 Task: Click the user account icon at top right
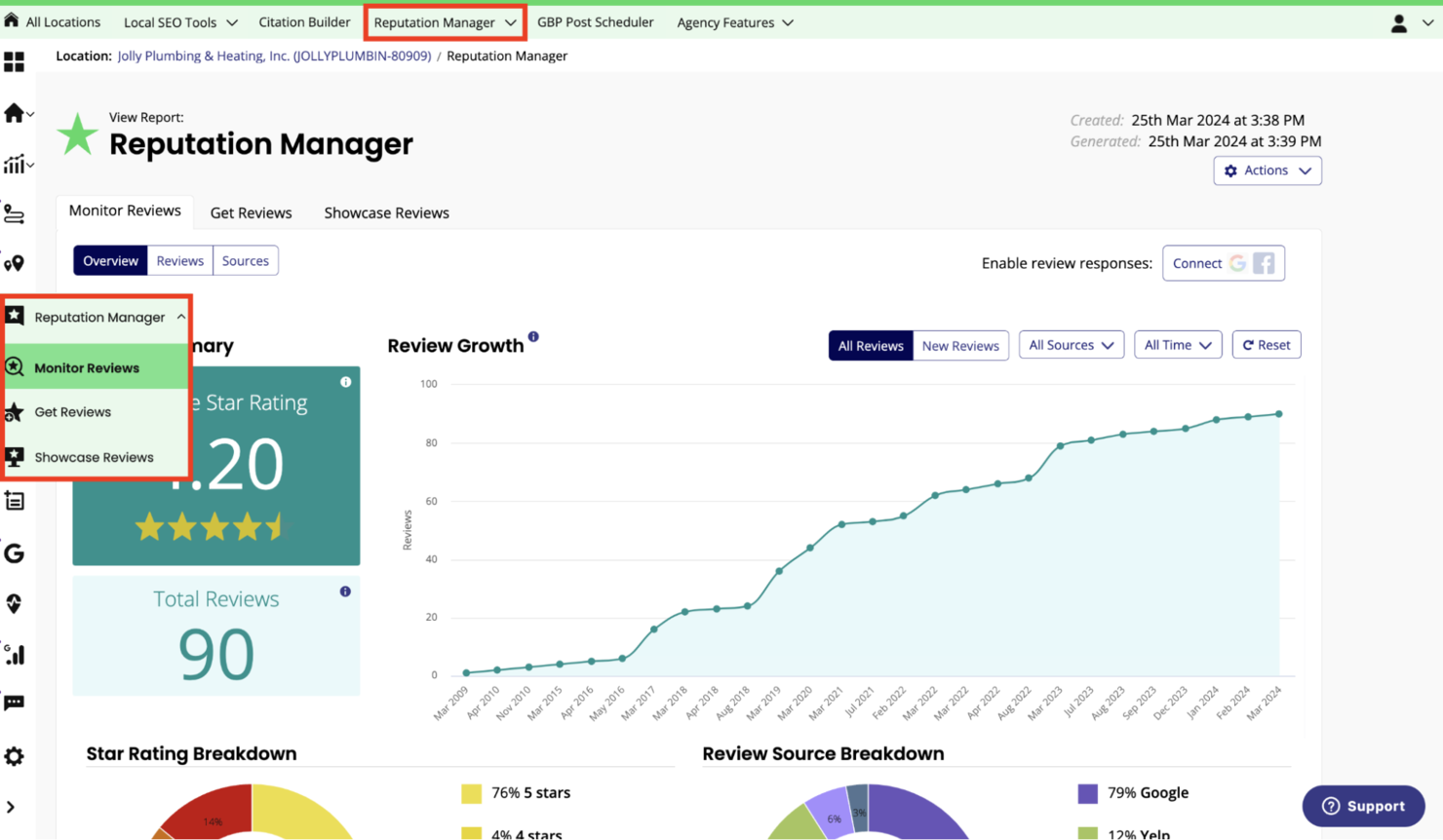(x=1398, y=23)
